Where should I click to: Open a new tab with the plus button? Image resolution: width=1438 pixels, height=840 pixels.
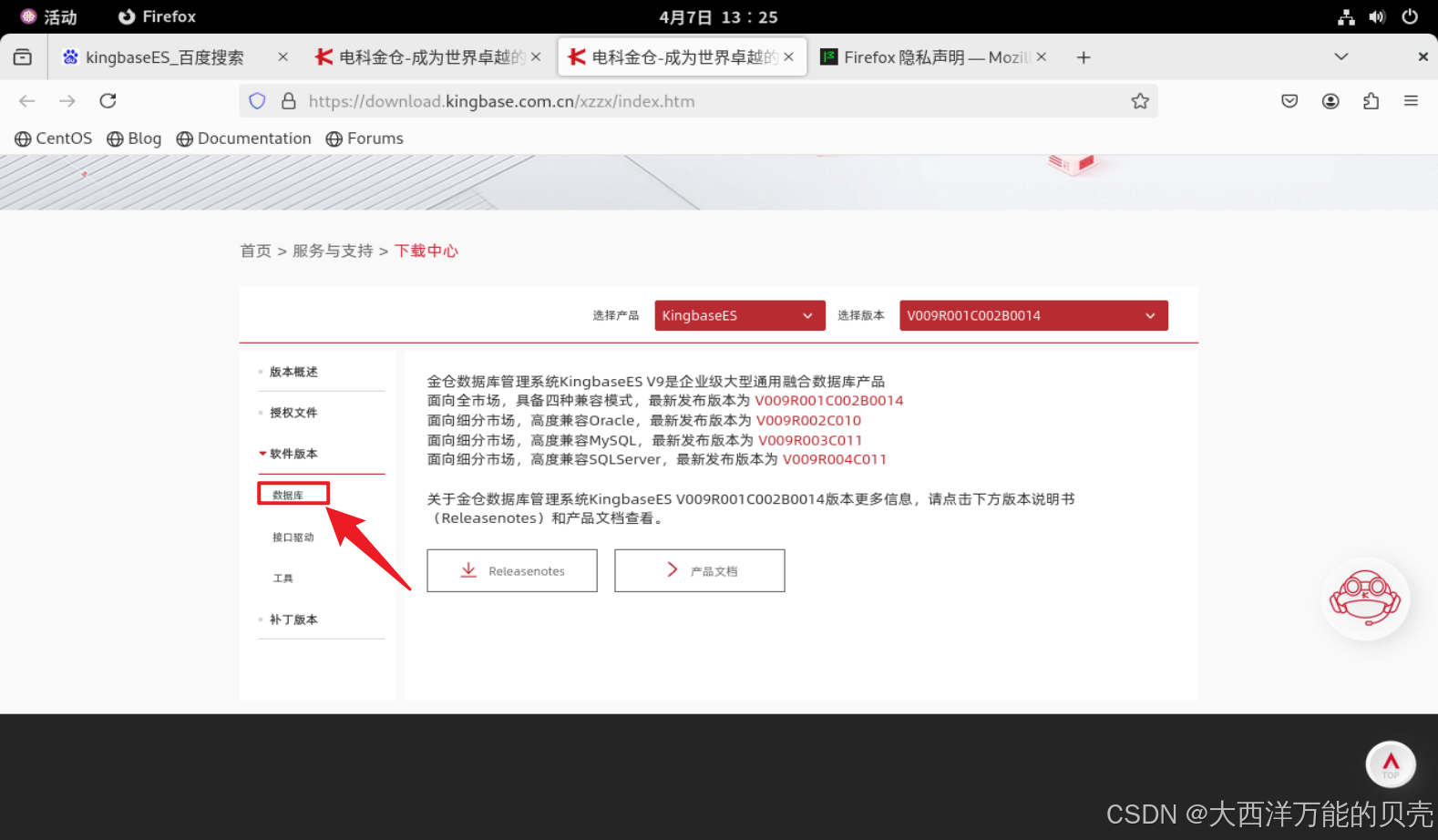1084,57
